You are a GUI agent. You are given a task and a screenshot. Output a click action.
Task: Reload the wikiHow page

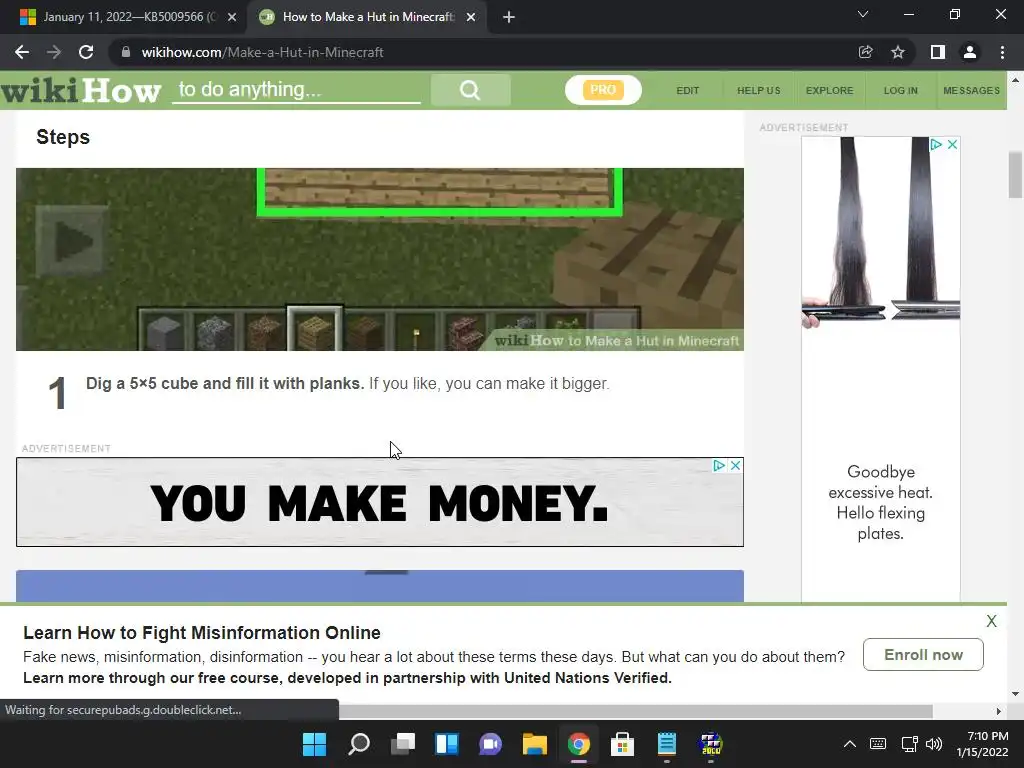[86, 52]
